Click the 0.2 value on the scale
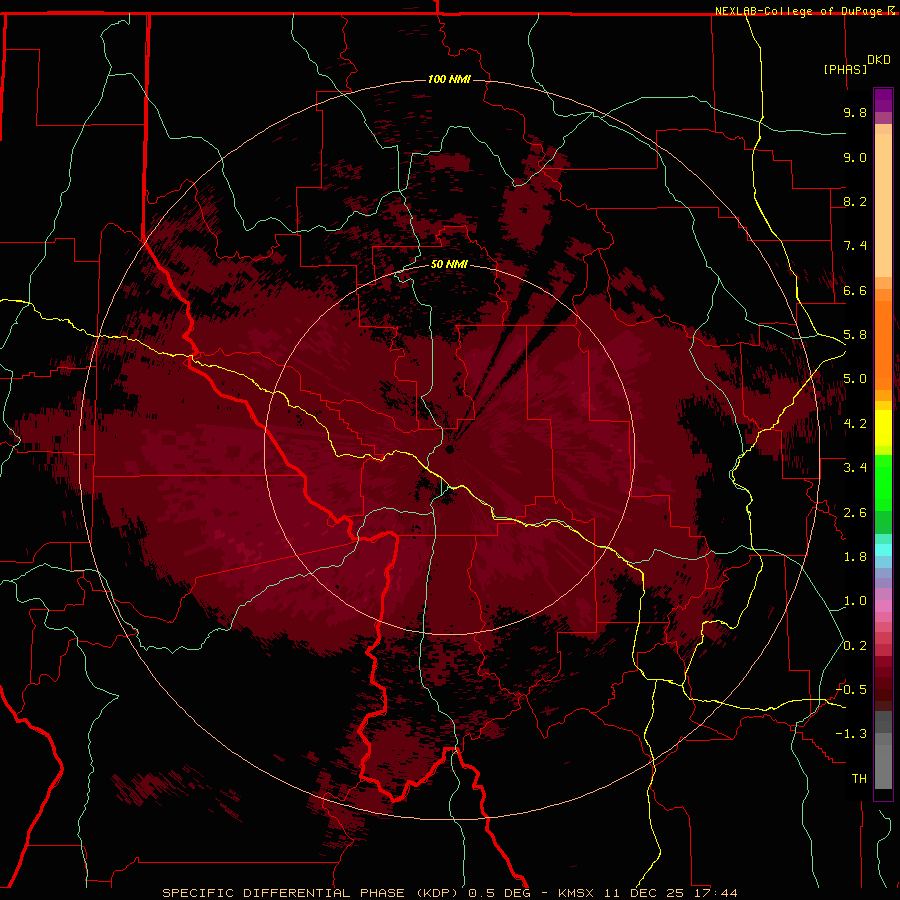900x900 pixels. 855,646
